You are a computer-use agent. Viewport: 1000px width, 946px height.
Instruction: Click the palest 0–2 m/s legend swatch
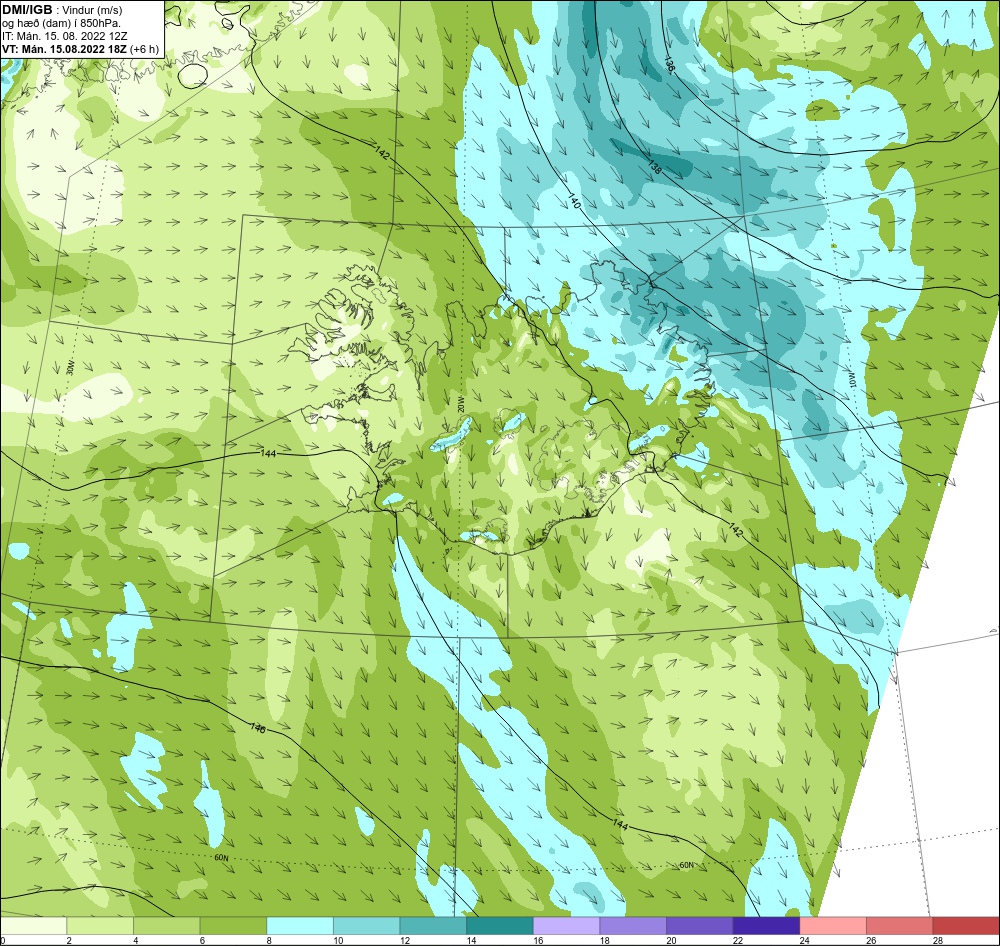pyautogui.click(x=33, y=926)
